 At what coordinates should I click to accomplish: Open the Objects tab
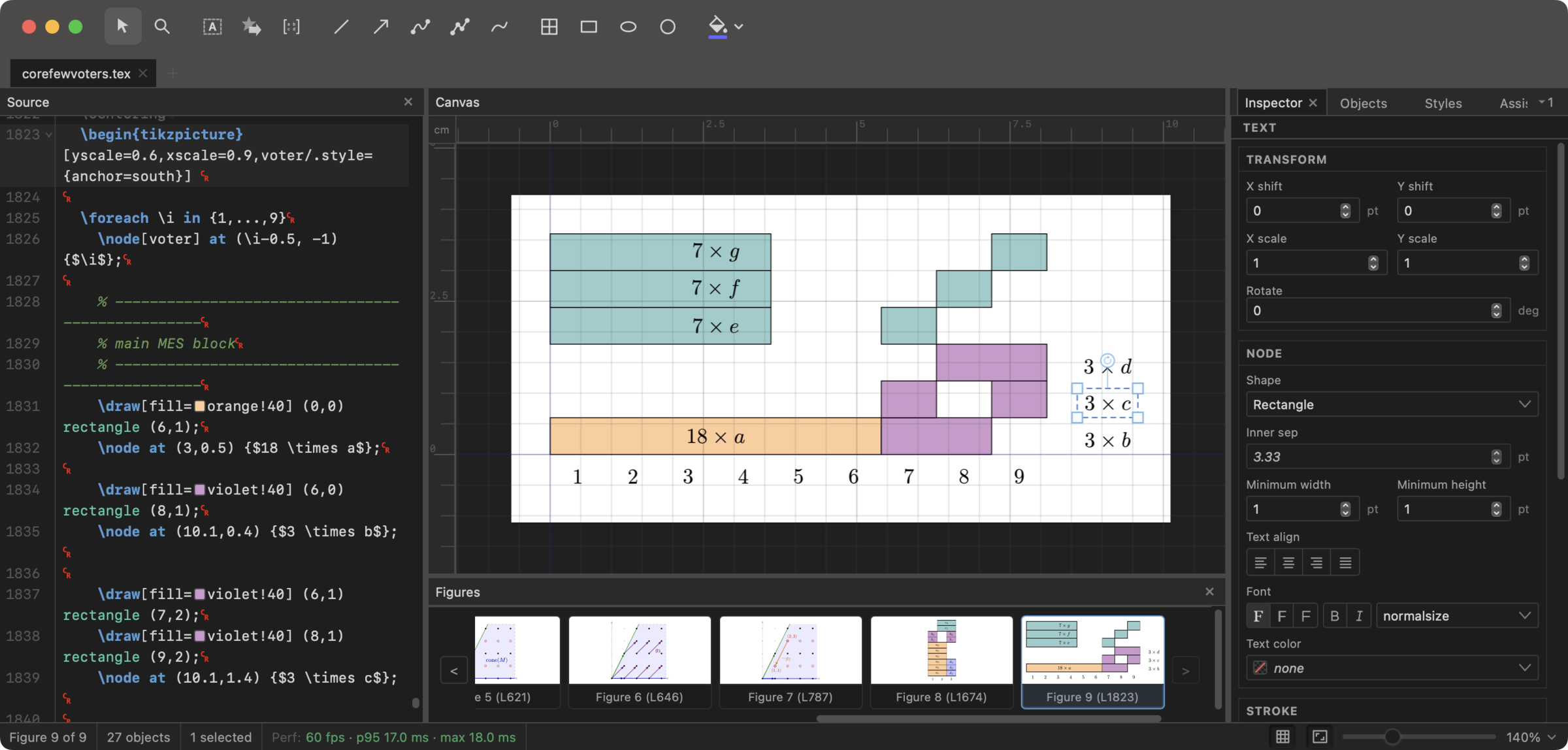click(1363, 103)
